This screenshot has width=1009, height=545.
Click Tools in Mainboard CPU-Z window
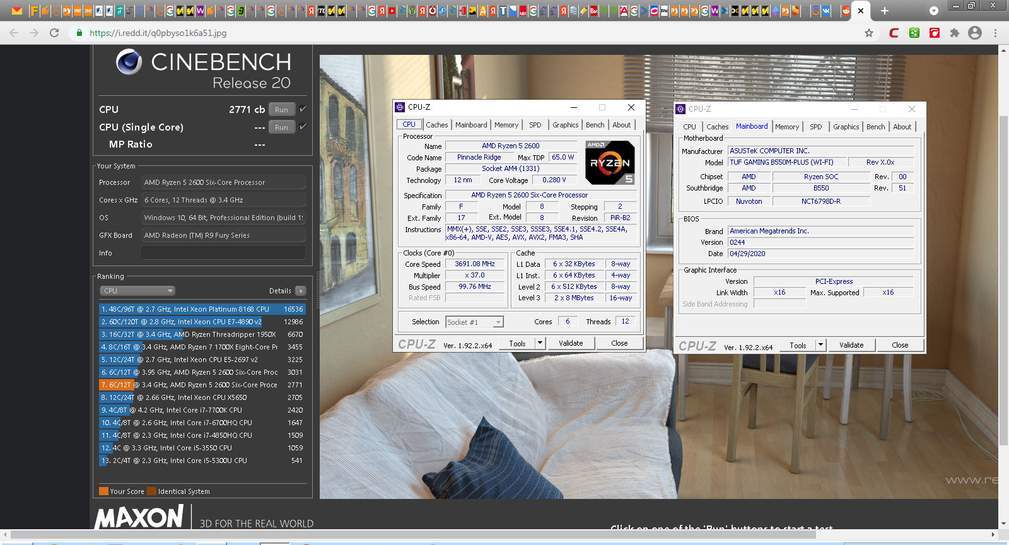click(798, 346)
